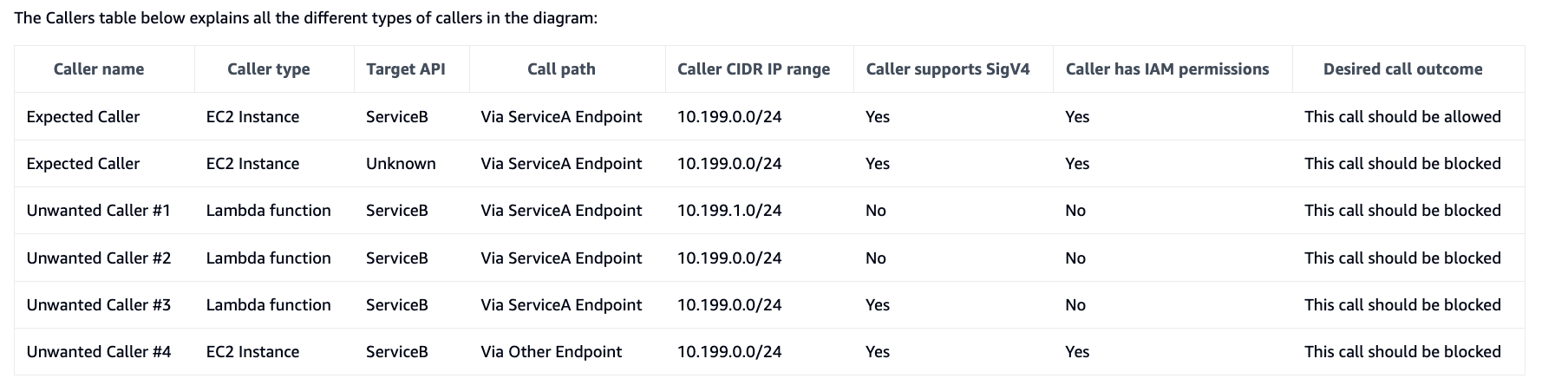
Task: Select the "Unwanted Caller #2" cell
Action: click(99, 258)
